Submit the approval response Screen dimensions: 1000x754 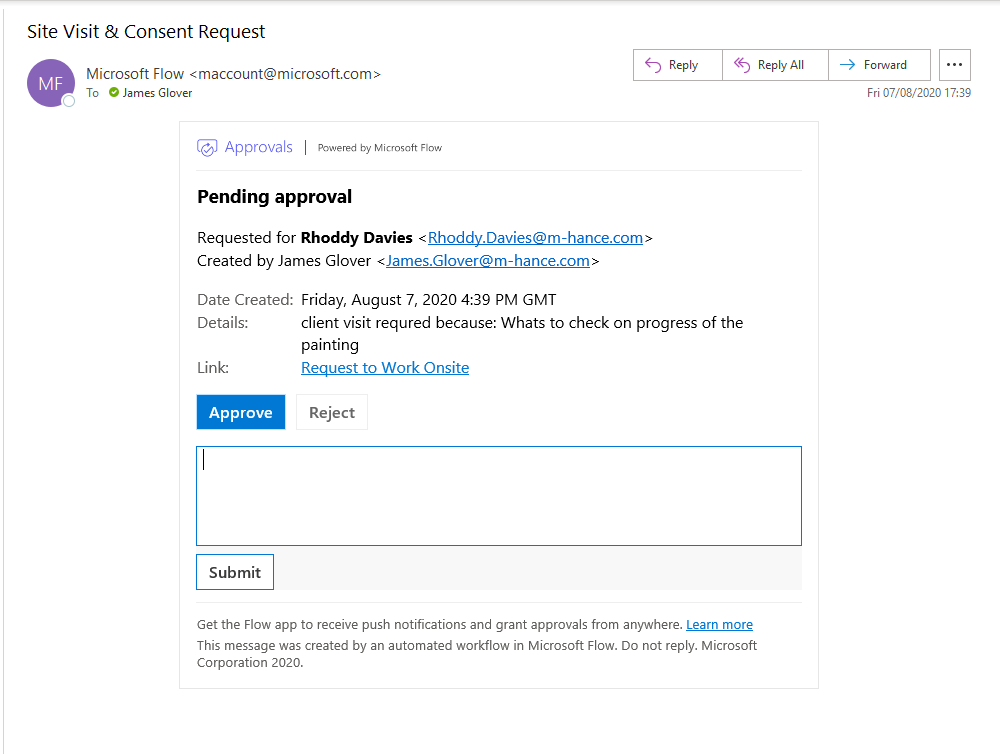pyautogui.click(x=235, y=572)
